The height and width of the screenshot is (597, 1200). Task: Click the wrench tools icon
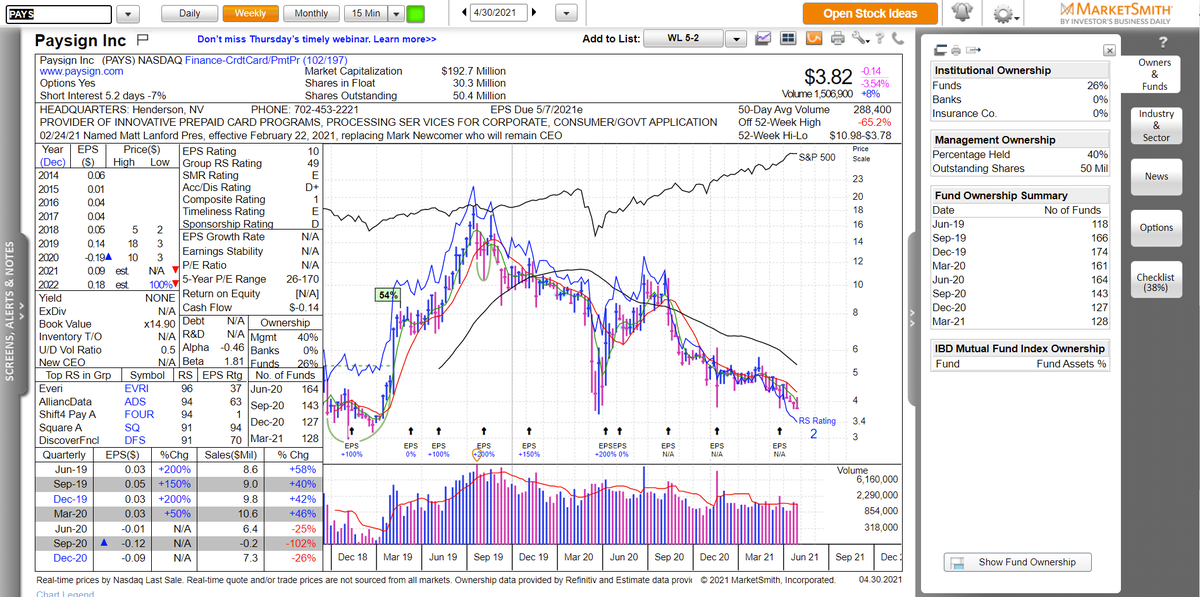pyautogui.click(x=858, y=37)
